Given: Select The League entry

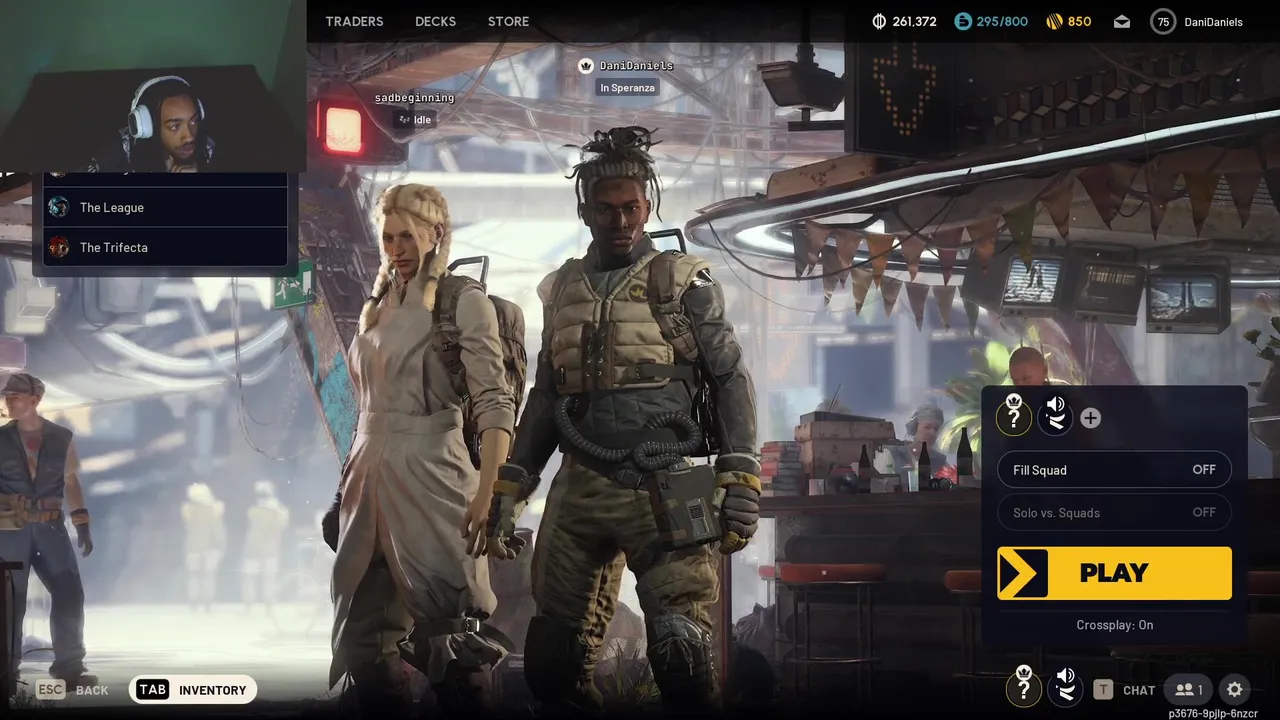Looking at the screenshot, I should coord(165,207).
